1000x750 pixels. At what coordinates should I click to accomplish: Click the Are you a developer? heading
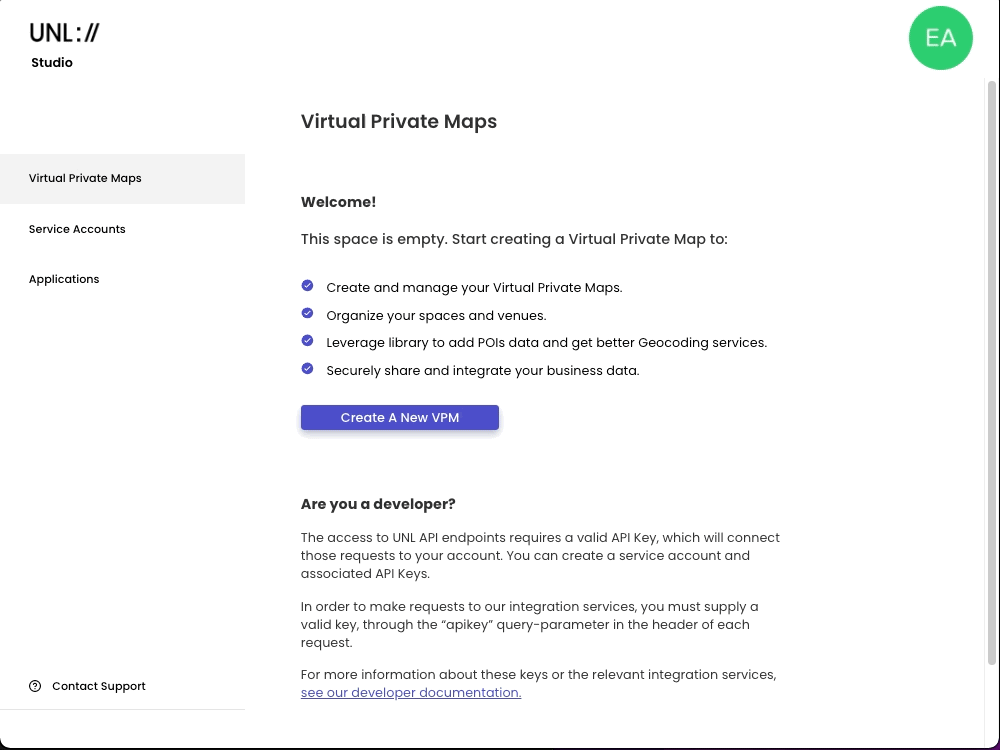378,504
